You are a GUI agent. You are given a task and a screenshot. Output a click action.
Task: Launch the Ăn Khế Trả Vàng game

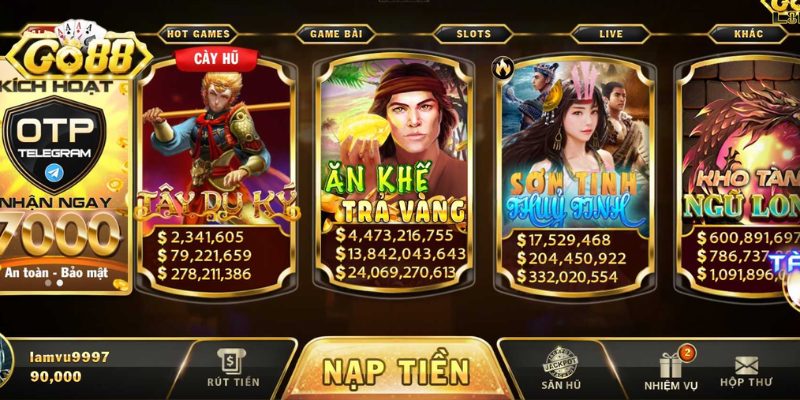pyautogui.click(x=393, y=171)
